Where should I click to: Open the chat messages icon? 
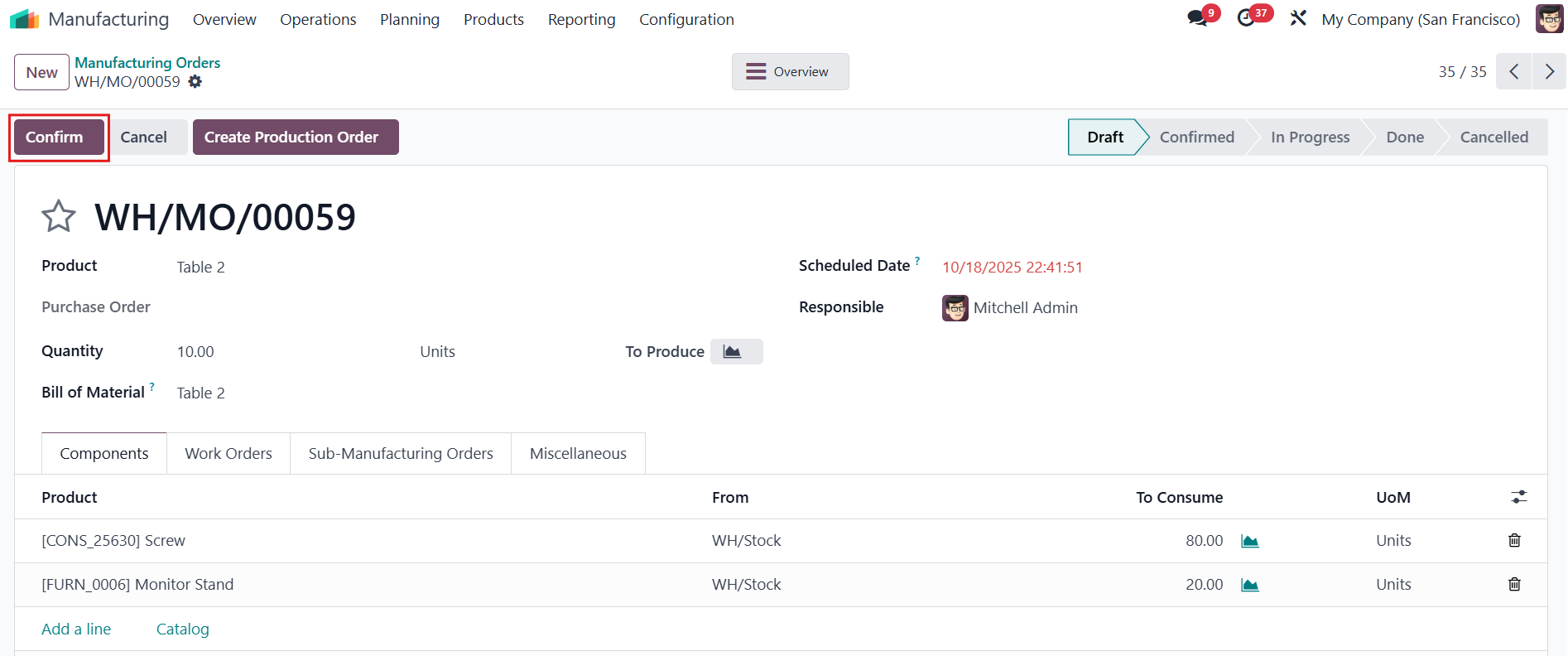[1197, 18]
